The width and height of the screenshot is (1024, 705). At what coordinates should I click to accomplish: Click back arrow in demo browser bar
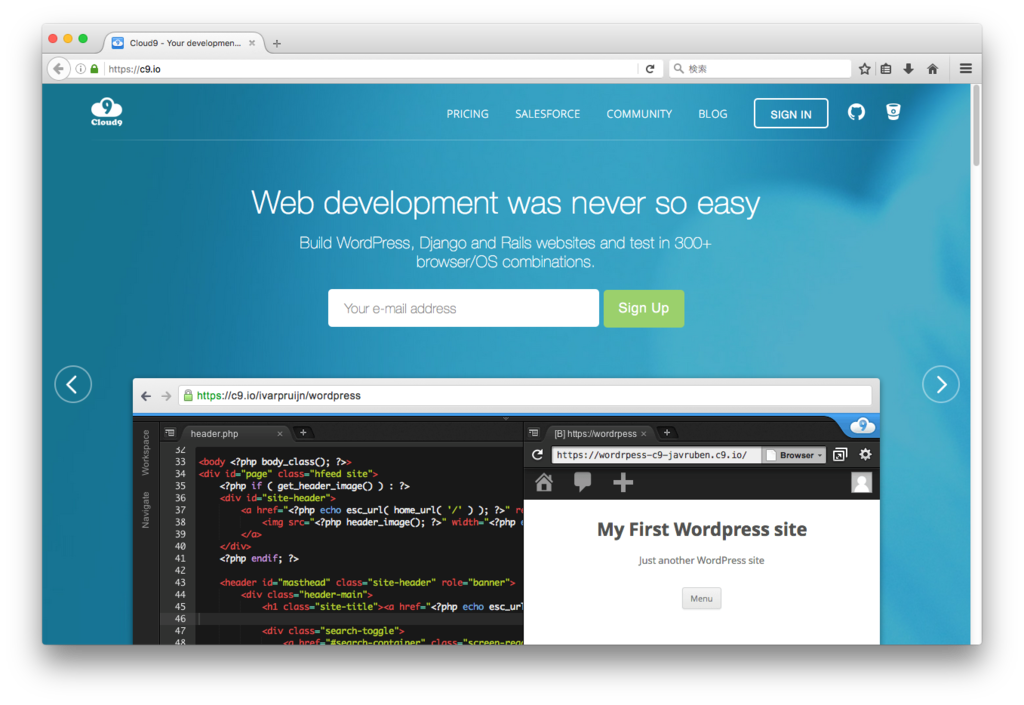[146, 396]
